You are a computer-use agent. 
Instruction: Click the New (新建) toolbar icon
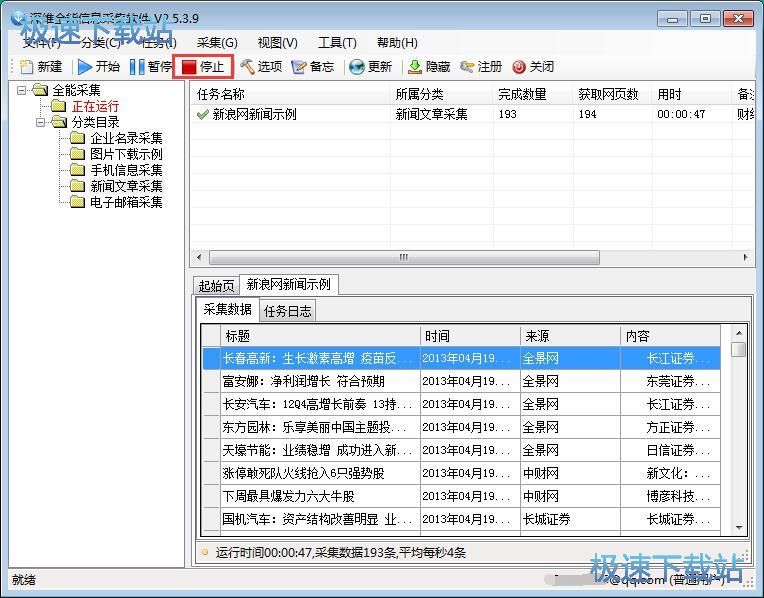click(27, 67)
